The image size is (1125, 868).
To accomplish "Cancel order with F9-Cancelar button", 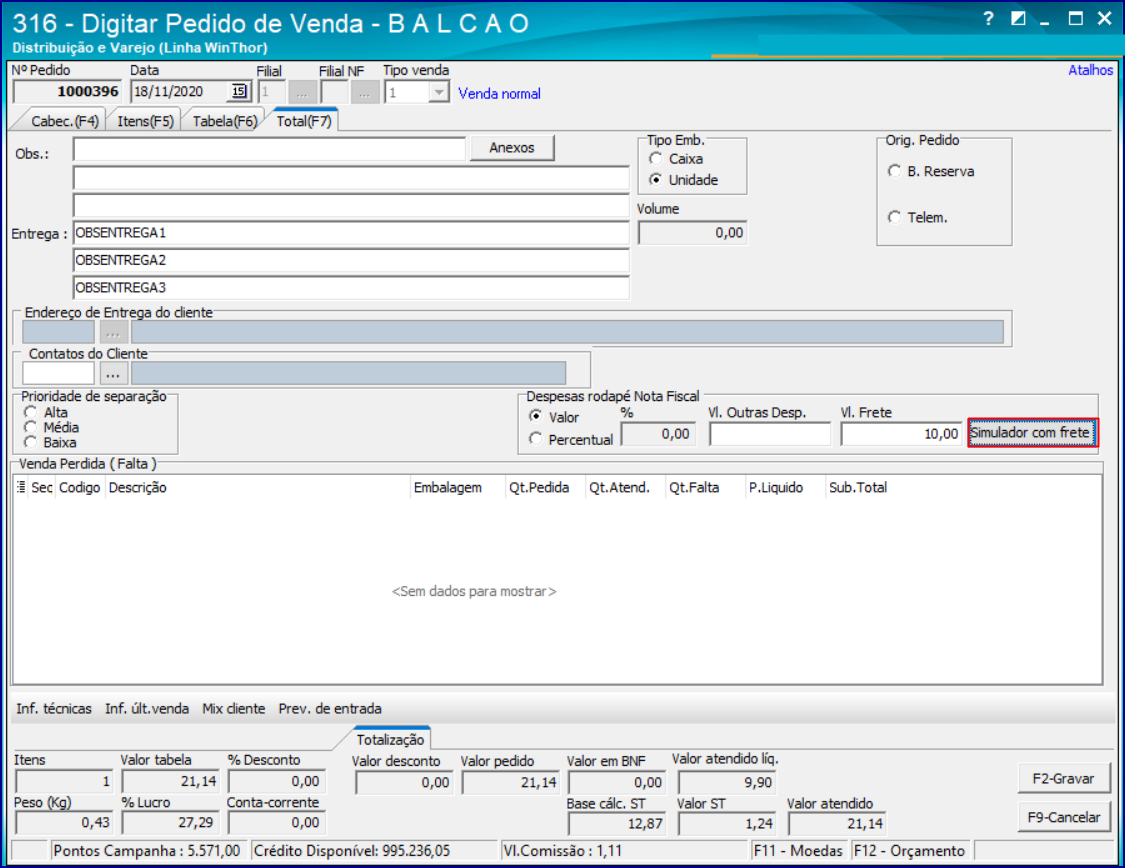I will click(x=1063, y=817).
